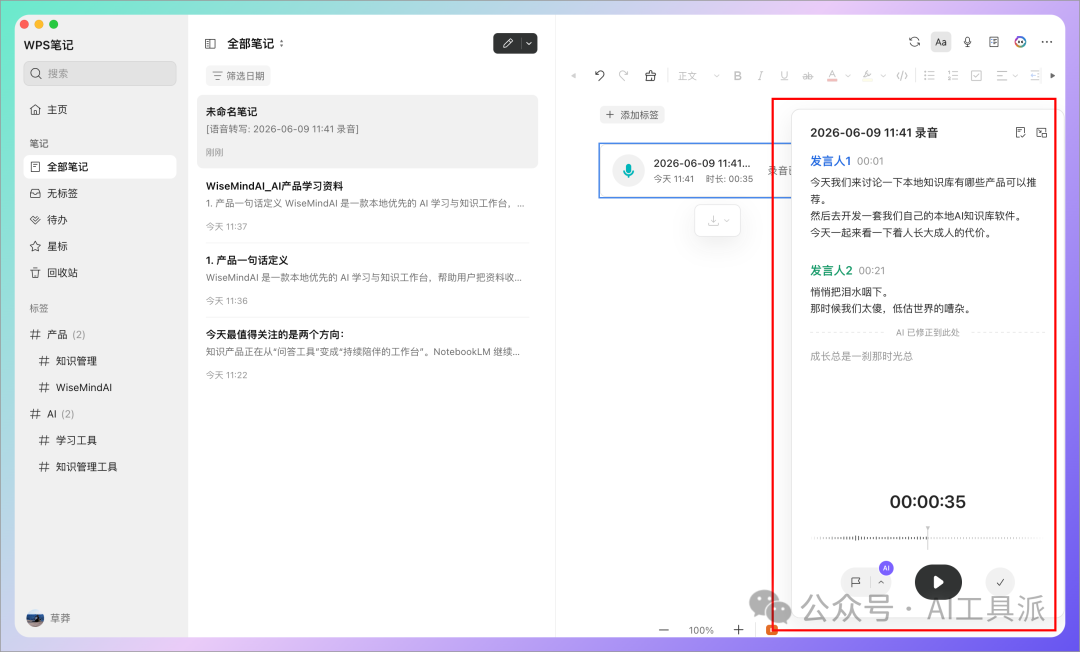Screen dimensions: 1080x652
Task: Open the text alignment dropdown
Action: click(1006, 76)
